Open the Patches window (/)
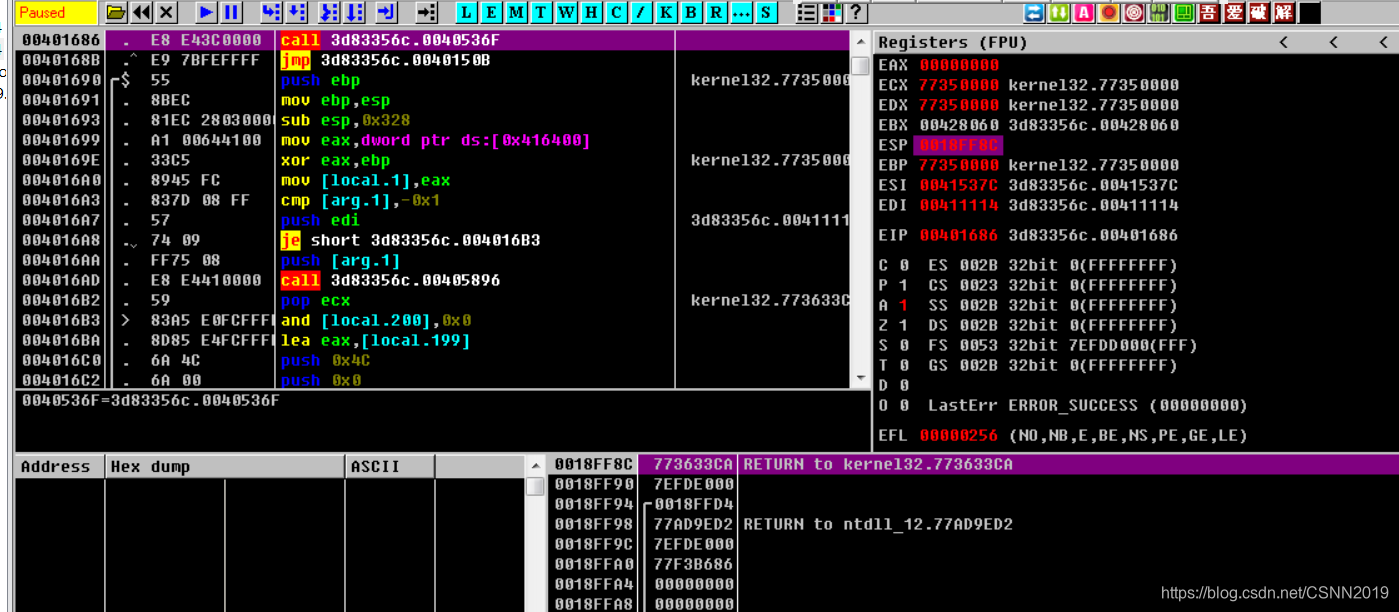 (641, 13)
